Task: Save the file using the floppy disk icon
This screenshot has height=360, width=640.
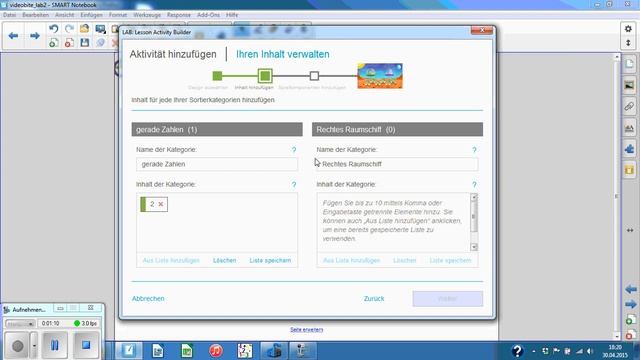Action: point(84,42)
